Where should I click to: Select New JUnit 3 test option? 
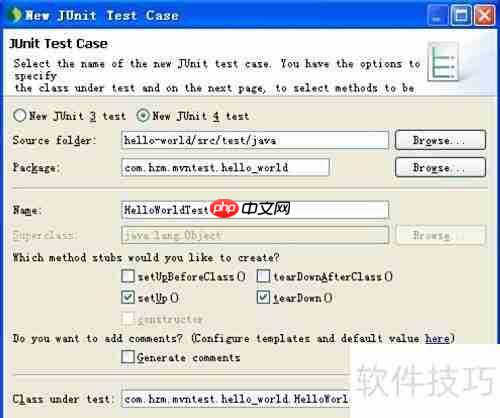[20, 116]
